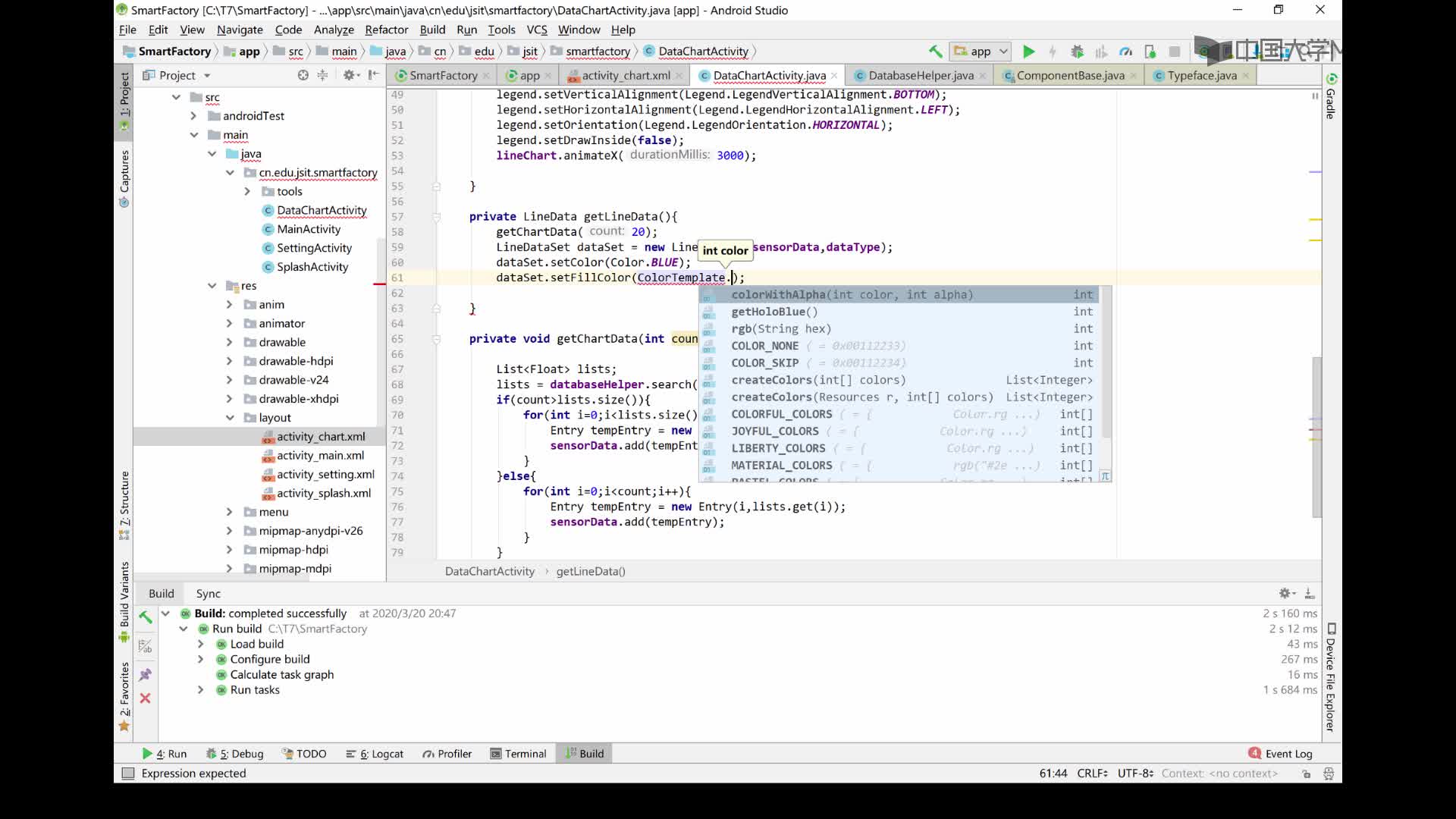
Task: Open the Refactor menu
Action: 386,30
